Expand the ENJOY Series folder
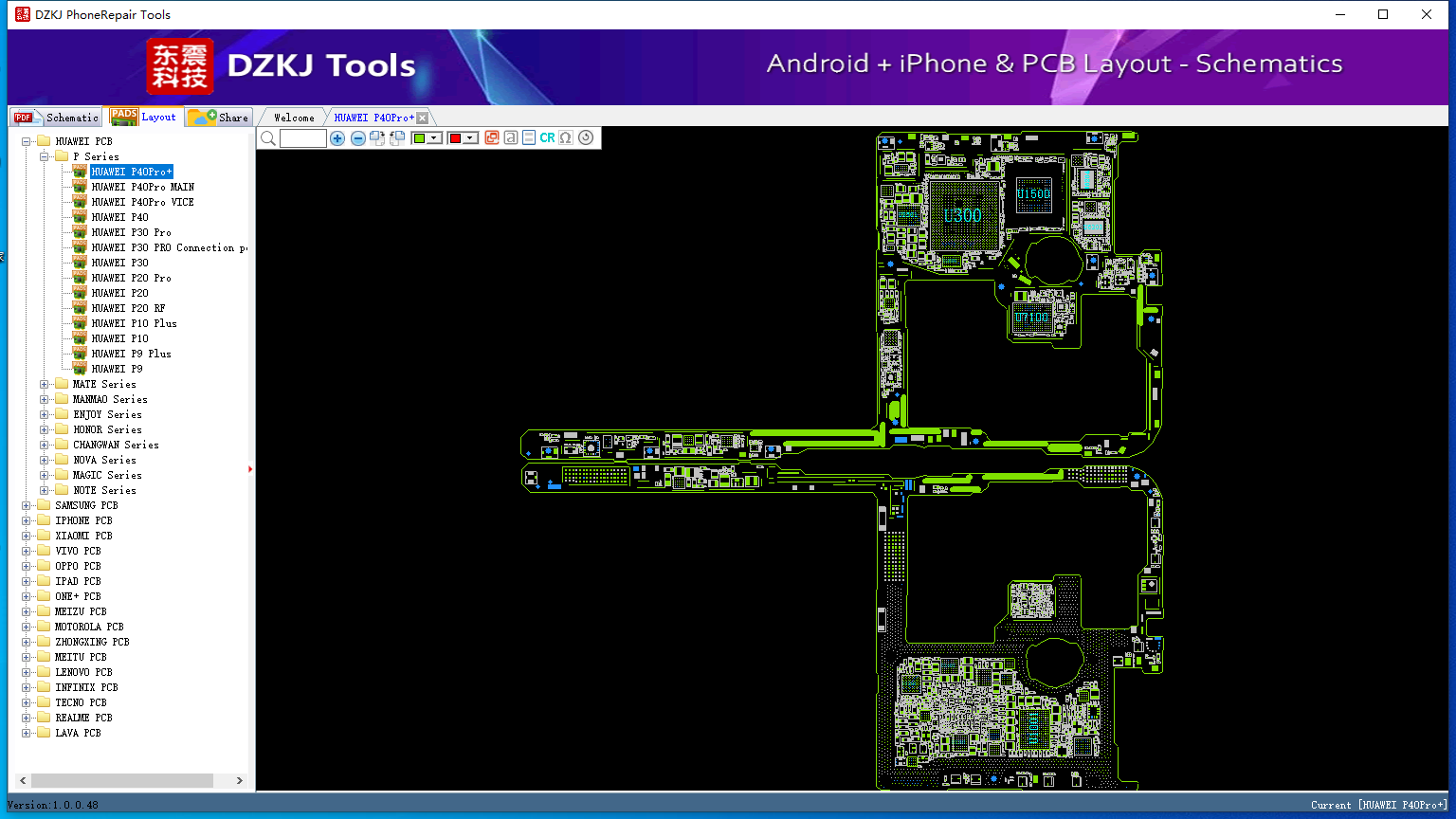 coord(44,414)
